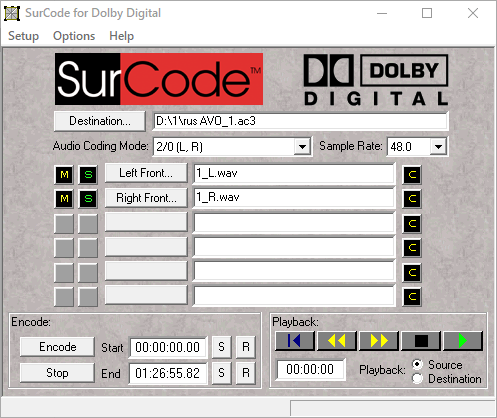Solo the Right Front channel
The width and height of the screenshot is (497, 418).
pos(88,199)
